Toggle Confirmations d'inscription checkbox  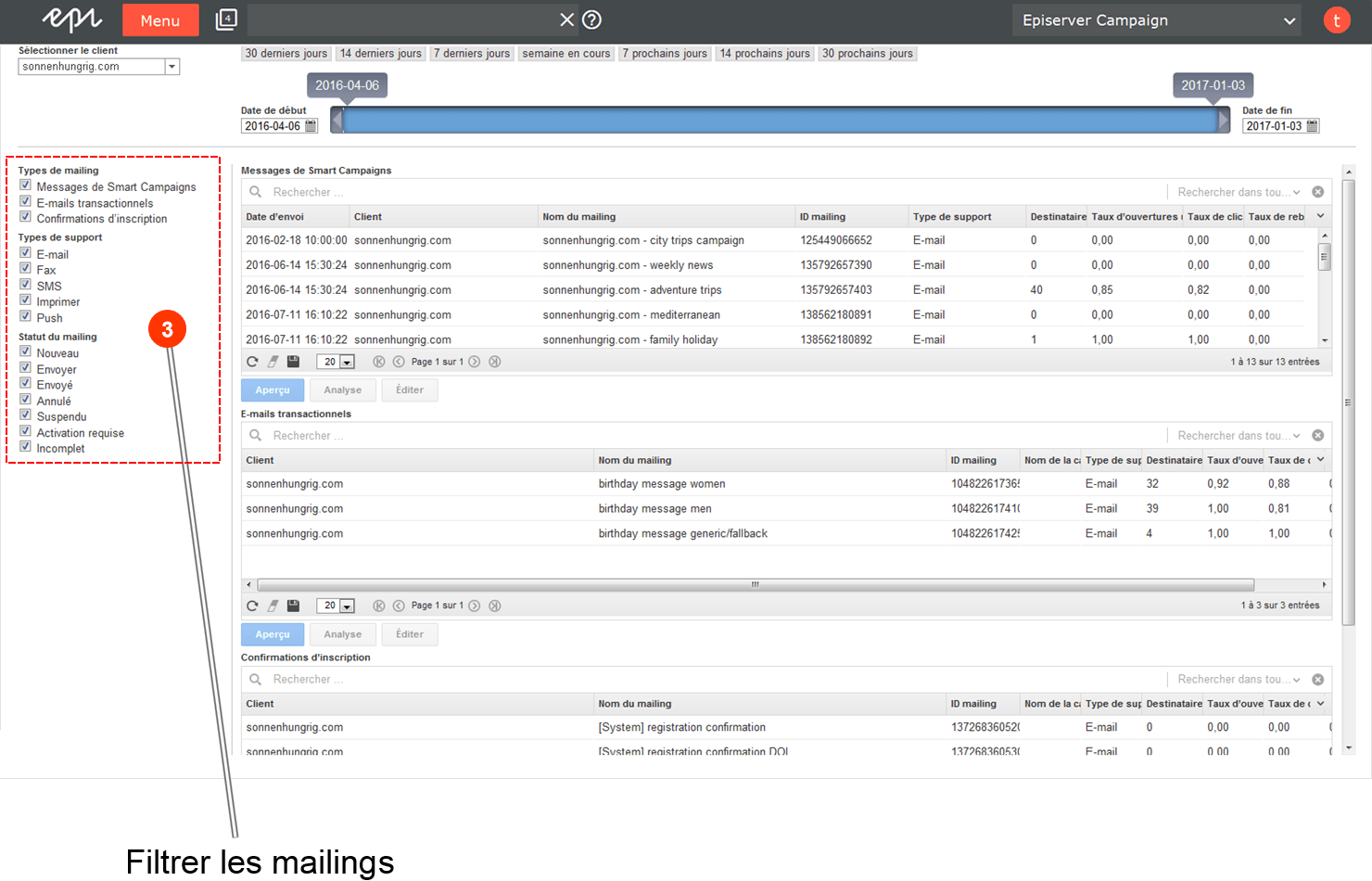tap(25, 217)
